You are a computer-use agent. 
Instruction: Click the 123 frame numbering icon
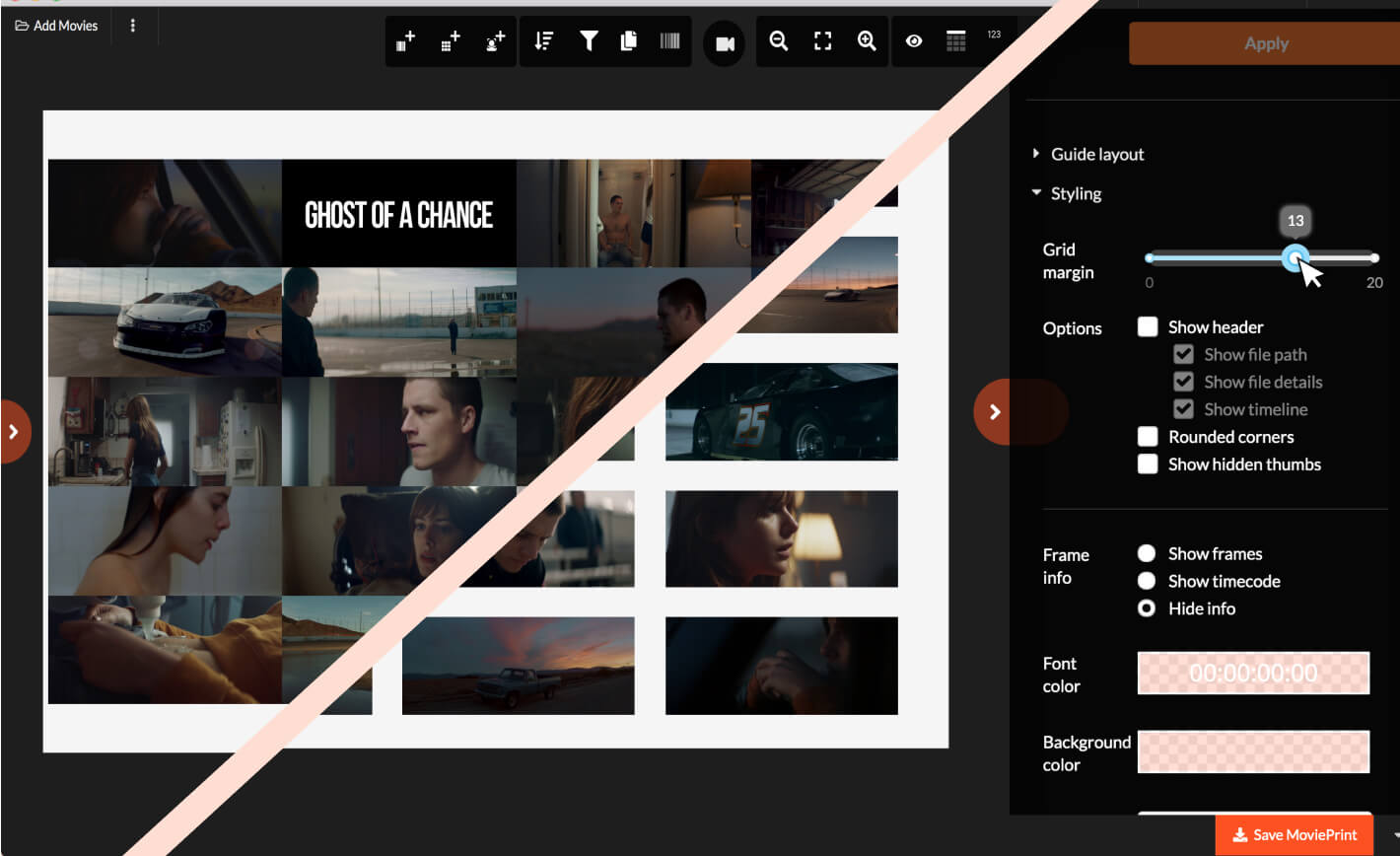(x=994, y=35)
